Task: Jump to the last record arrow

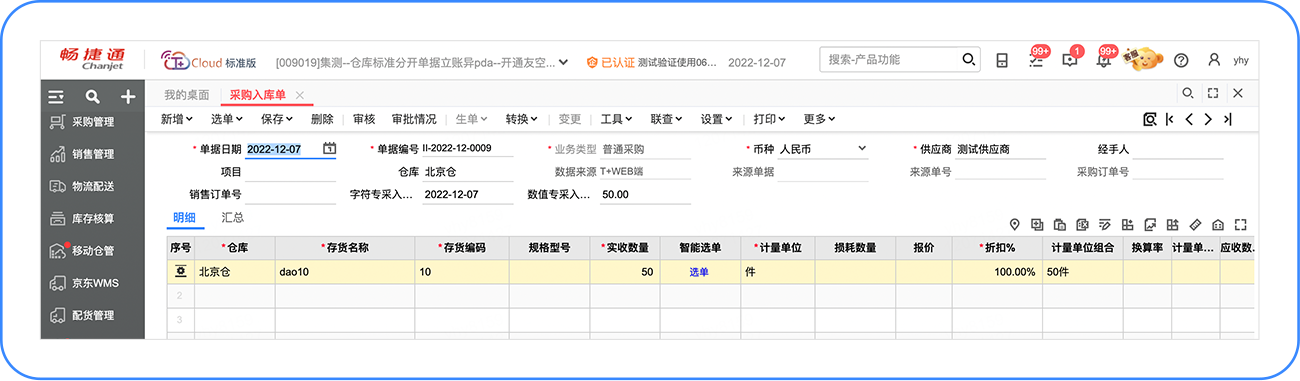Action: (1227, 119)
